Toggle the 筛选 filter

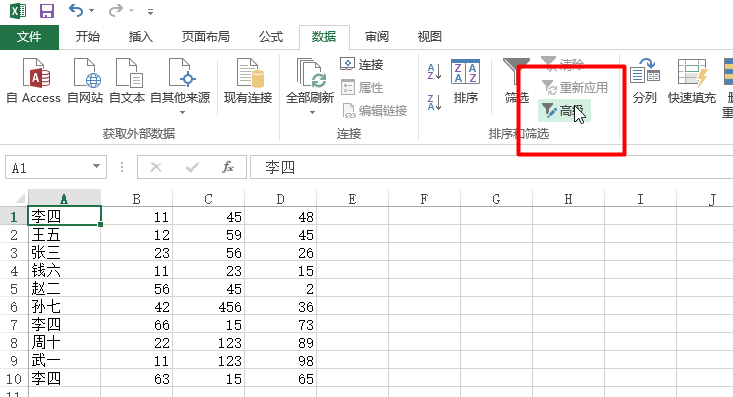517,80
